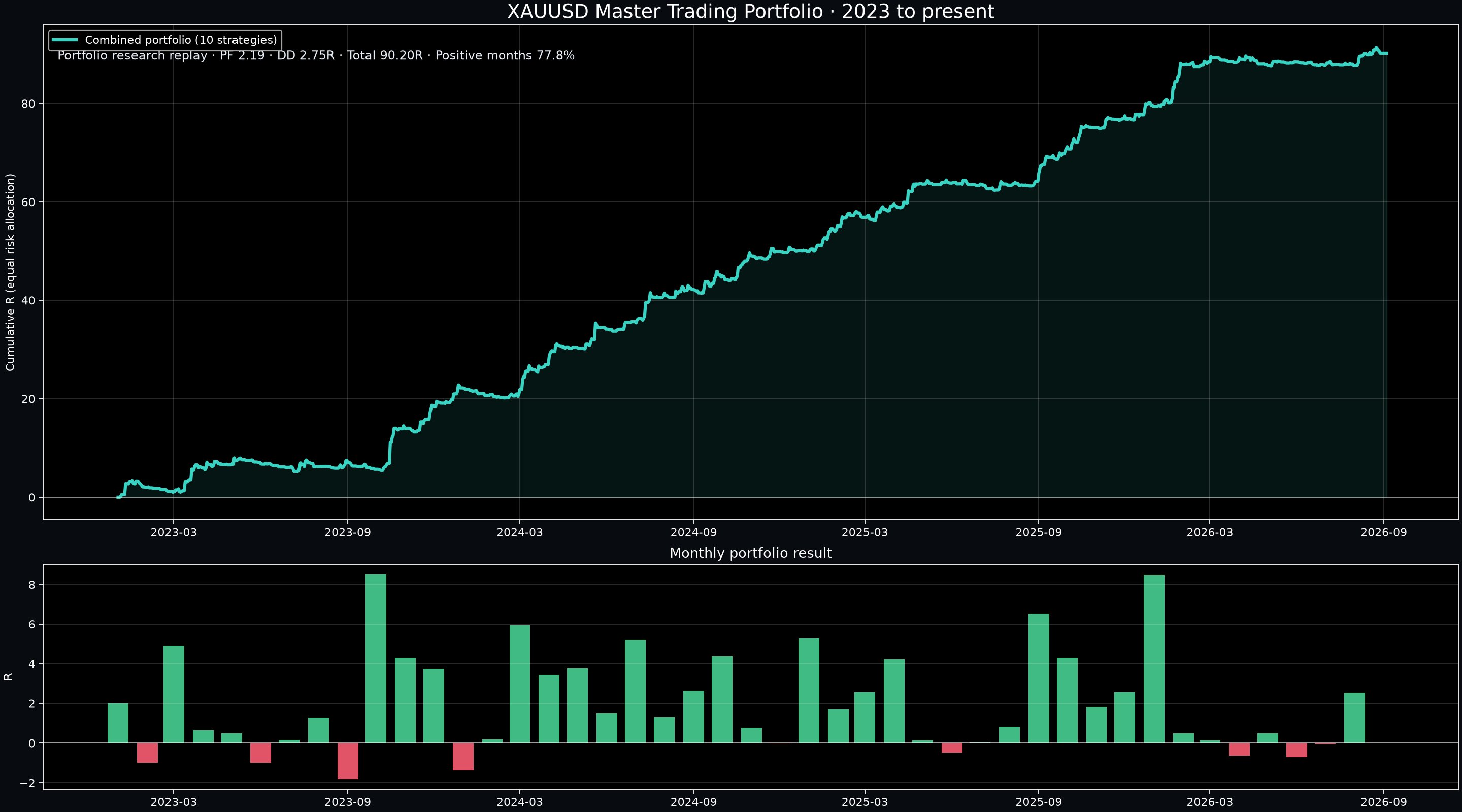Click the monthly chart y-axis tick '−2'
1462x812 pixels.
pos(27,783)
